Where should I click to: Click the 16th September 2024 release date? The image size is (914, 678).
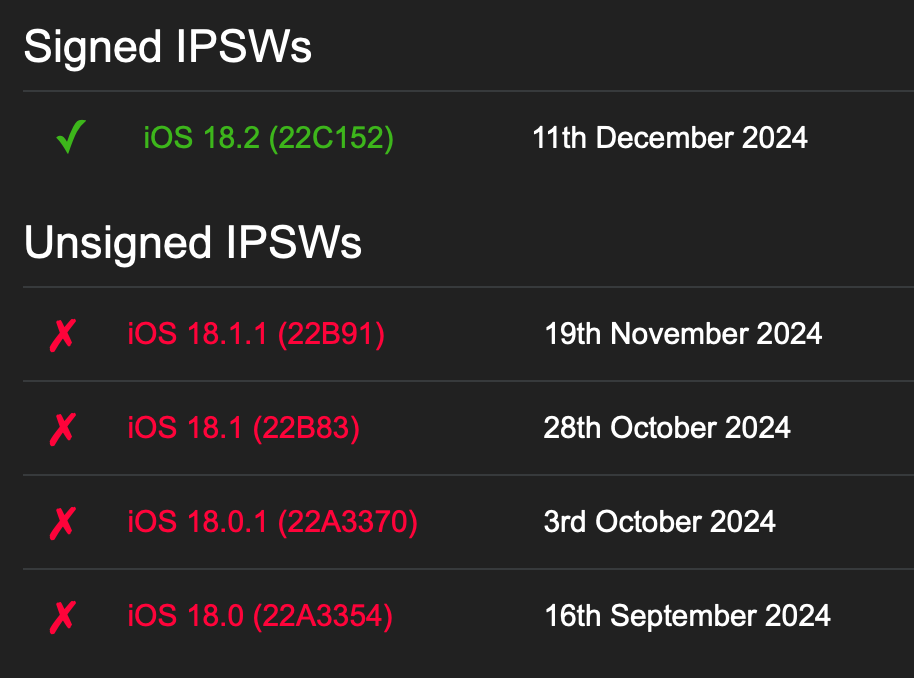point(687,616)
